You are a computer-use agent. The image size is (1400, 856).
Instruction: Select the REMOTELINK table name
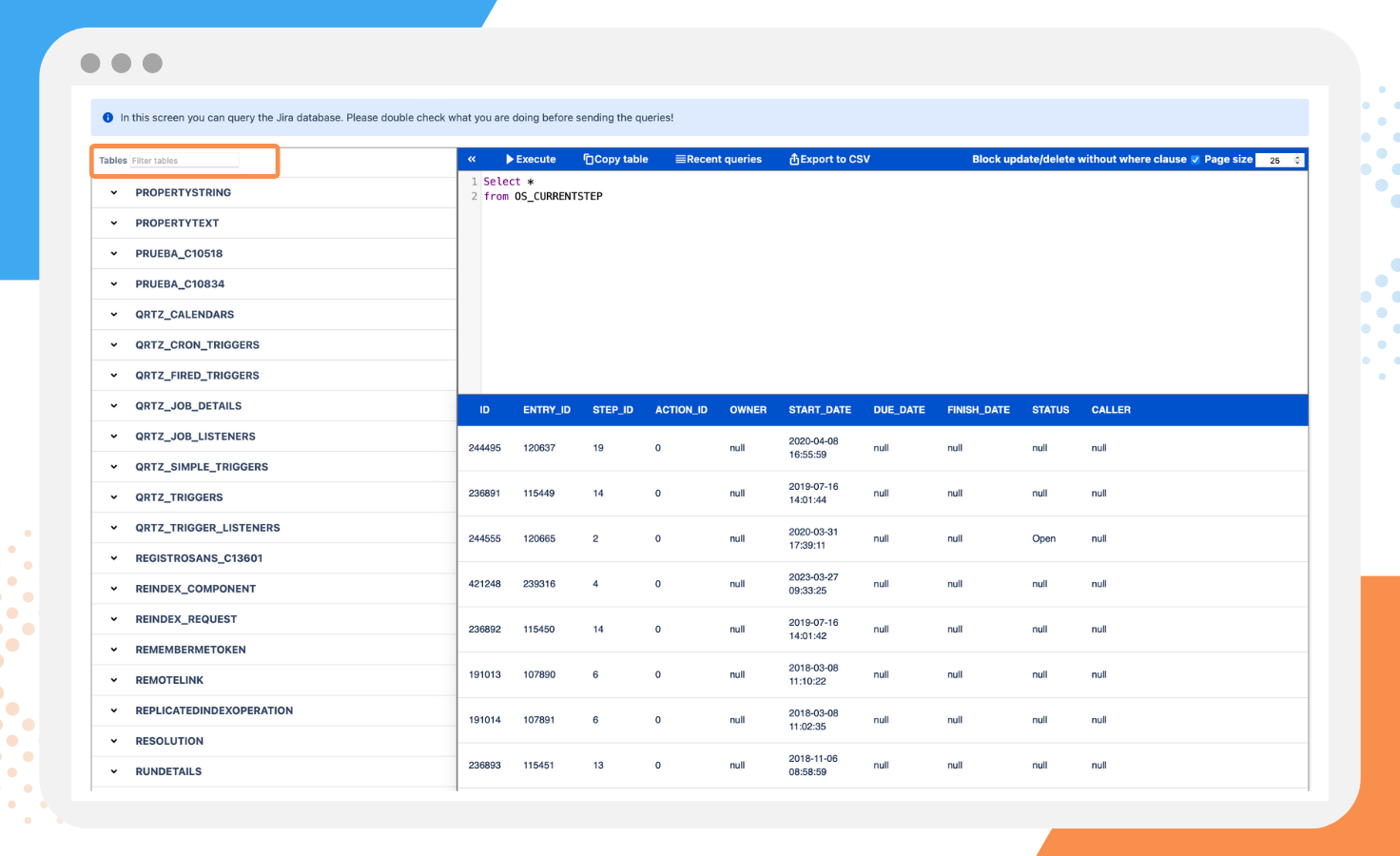click(169, 680)
